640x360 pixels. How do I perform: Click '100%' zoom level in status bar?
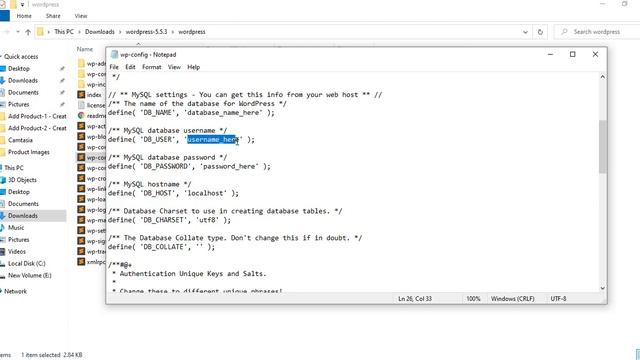473,299
